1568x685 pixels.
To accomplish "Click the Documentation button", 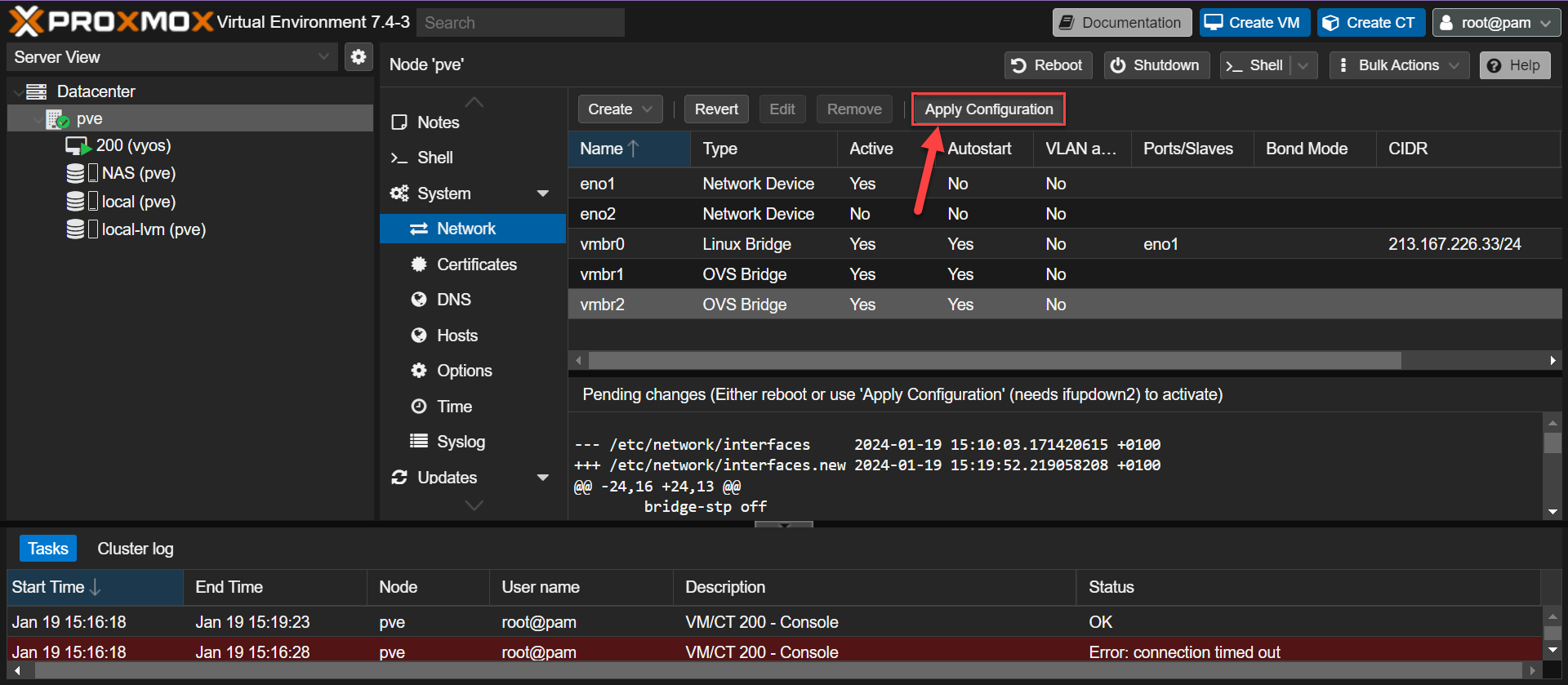I will pyautogui.click(x=1122, y=23).
